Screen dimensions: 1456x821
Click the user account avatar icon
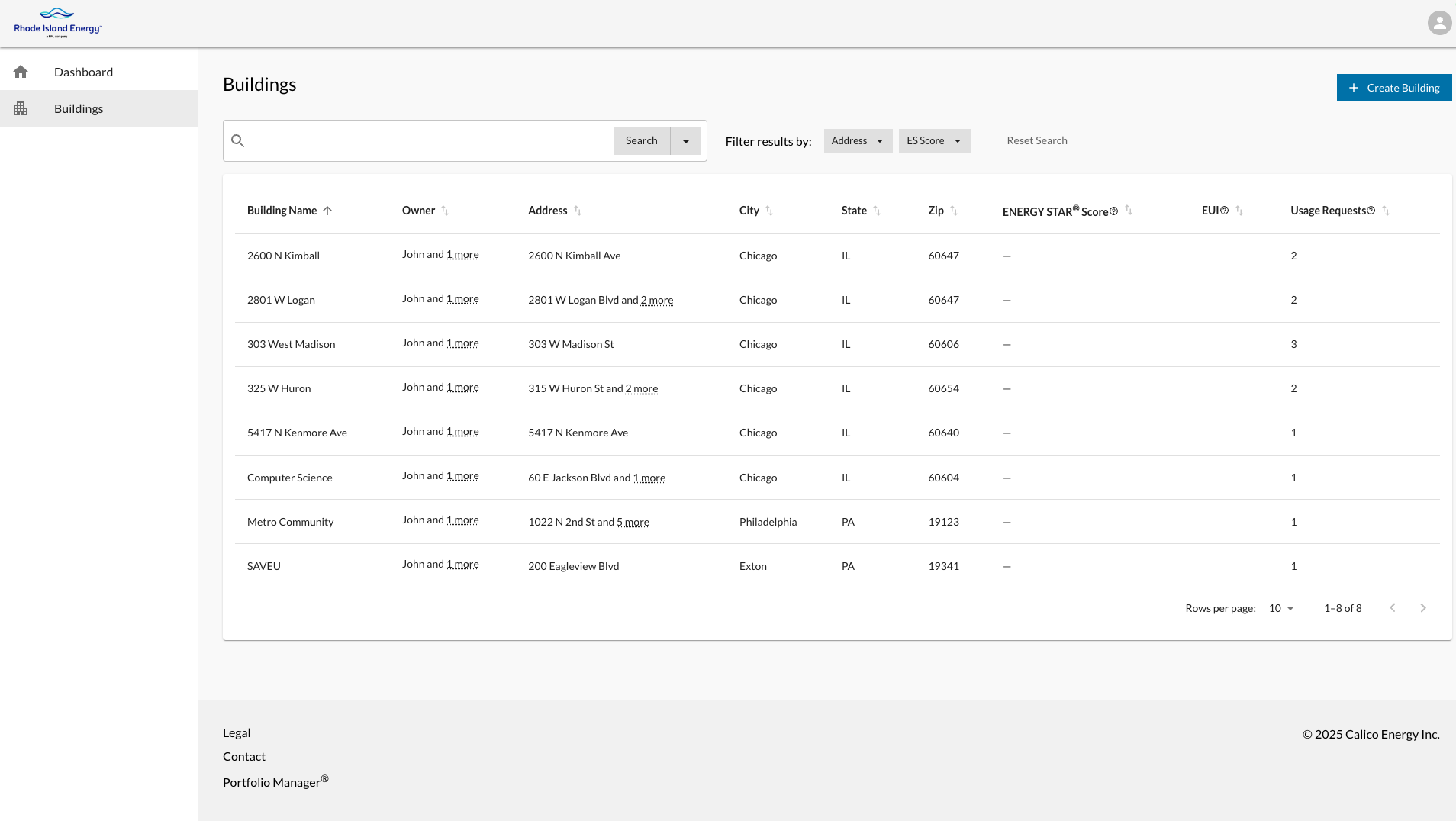[x=1439, y=23]
